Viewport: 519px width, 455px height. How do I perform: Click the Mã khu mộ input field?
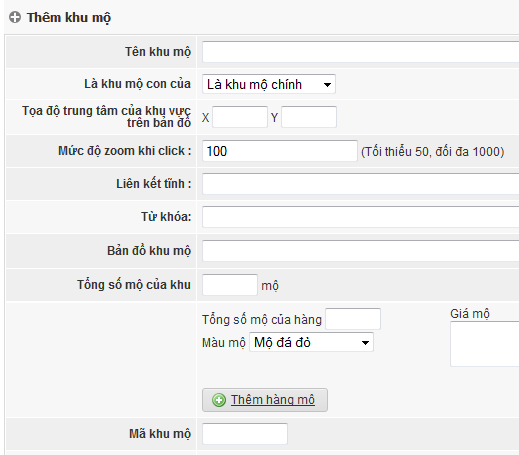(x=245, y=434)
